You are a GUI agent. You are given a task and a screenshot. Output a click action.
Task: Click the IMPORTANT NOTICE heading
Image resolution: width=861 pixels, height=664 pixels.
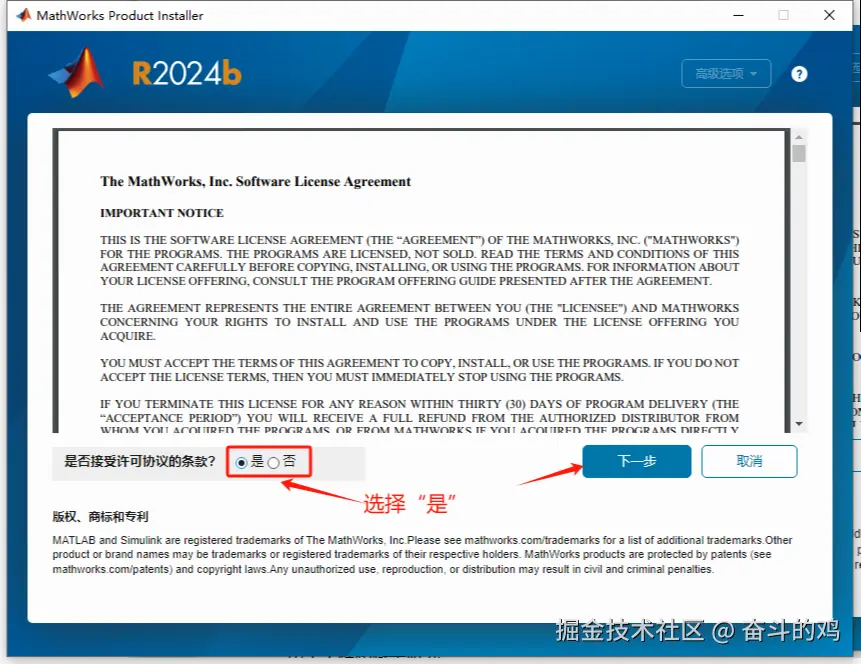coord(162,213)
